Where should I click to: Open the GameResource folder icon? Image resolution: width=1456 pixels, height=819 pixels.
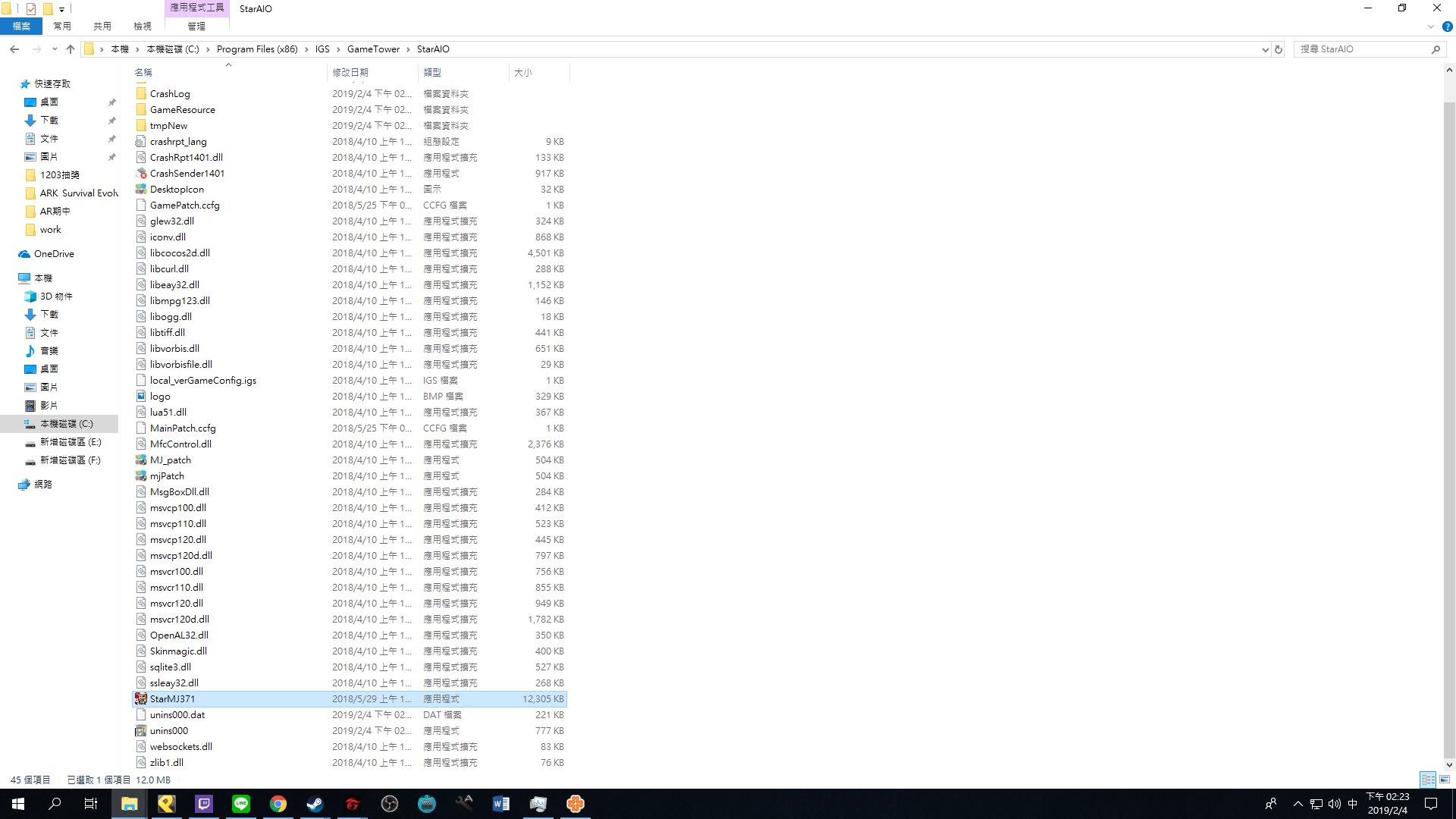[141, 109]
